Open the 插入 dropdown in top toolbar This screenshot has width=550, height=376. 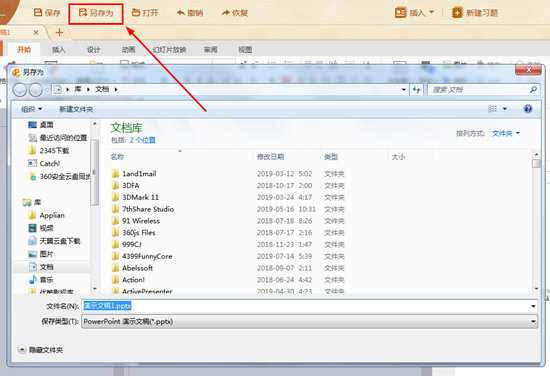[414, 13]
